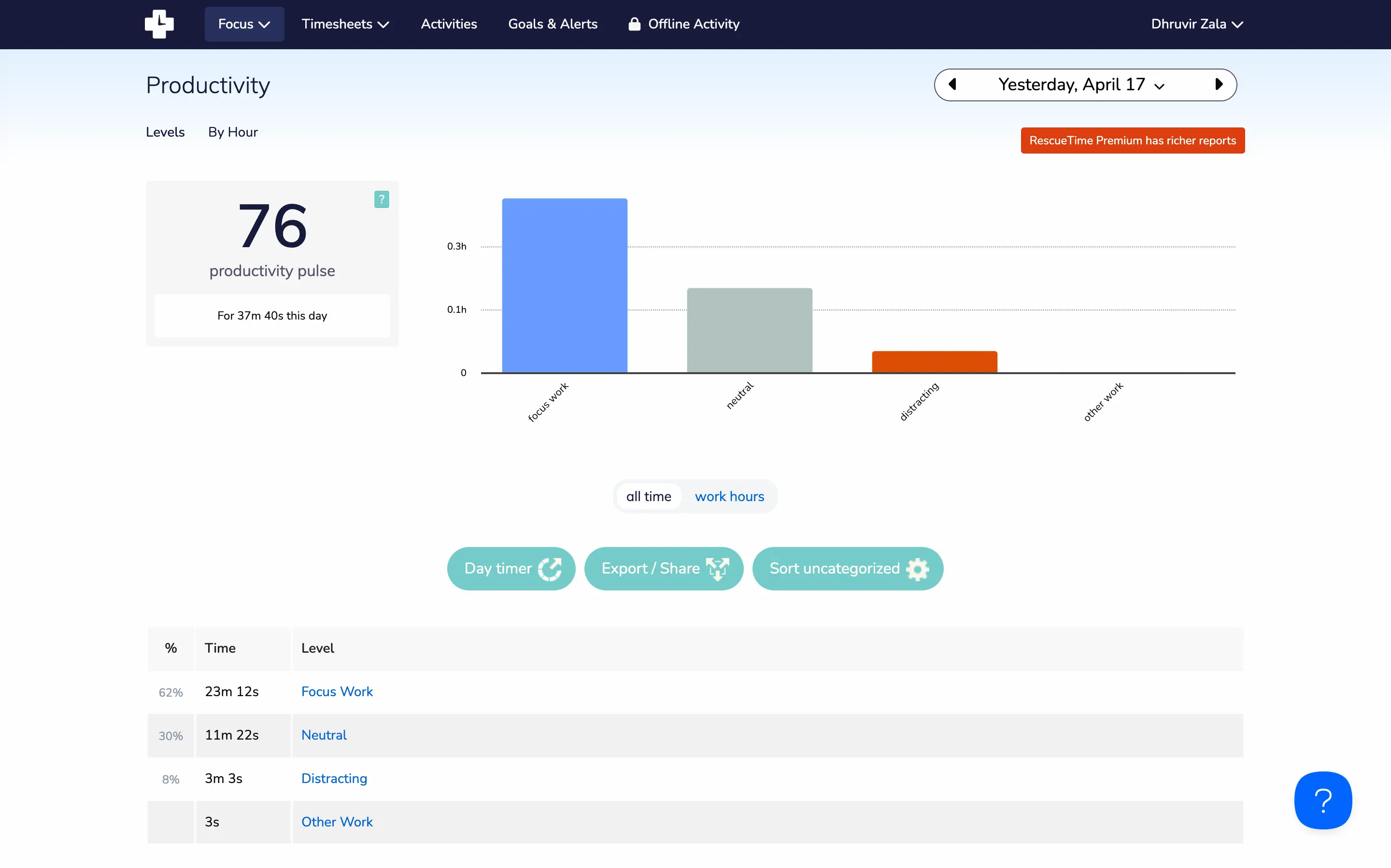Image resolution: width=1391 pixels, height=868 pixels.
Task: Expand the Focus menu dropdown
Action: [244, 24]
